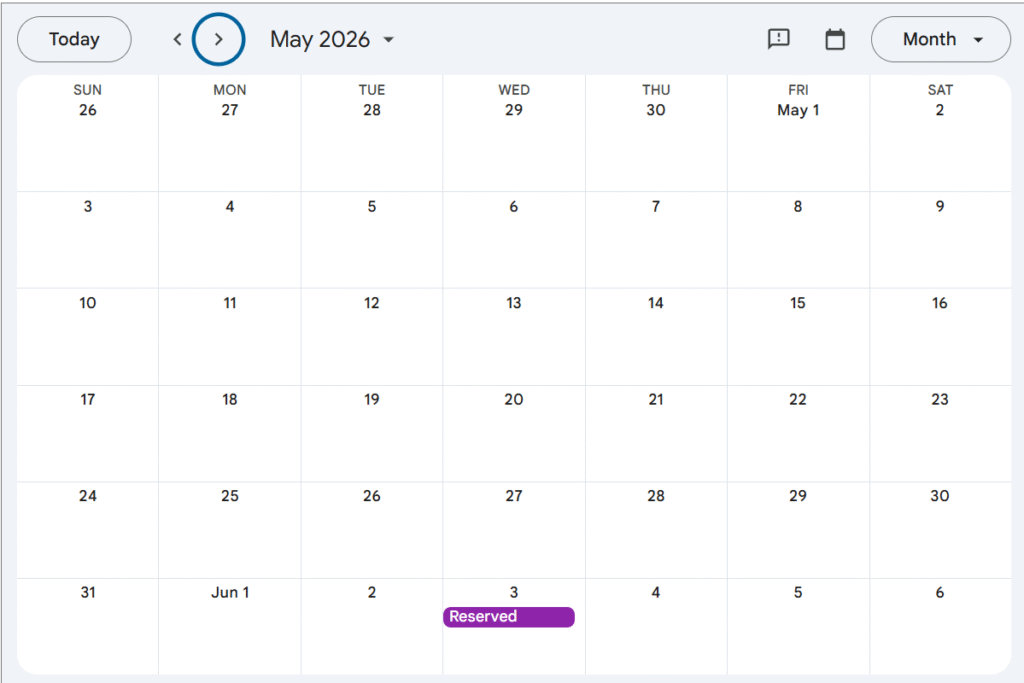Select the Jun 1 date
The height and width of the screenshot is (683, 1024).
(230, 592)
